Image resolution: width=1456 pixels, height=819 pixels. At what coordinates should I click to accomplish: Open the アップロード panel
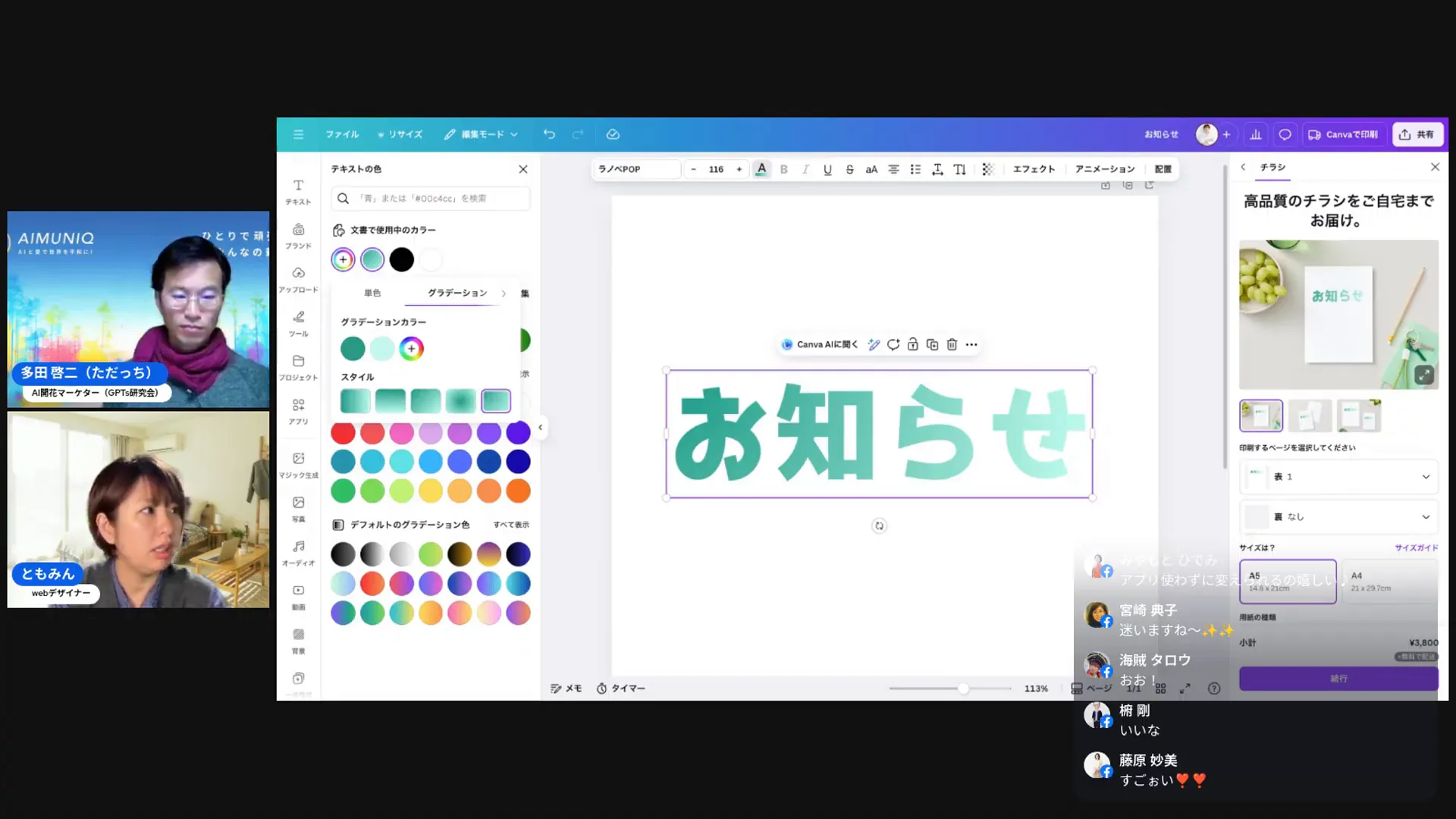tap(298, 279)
